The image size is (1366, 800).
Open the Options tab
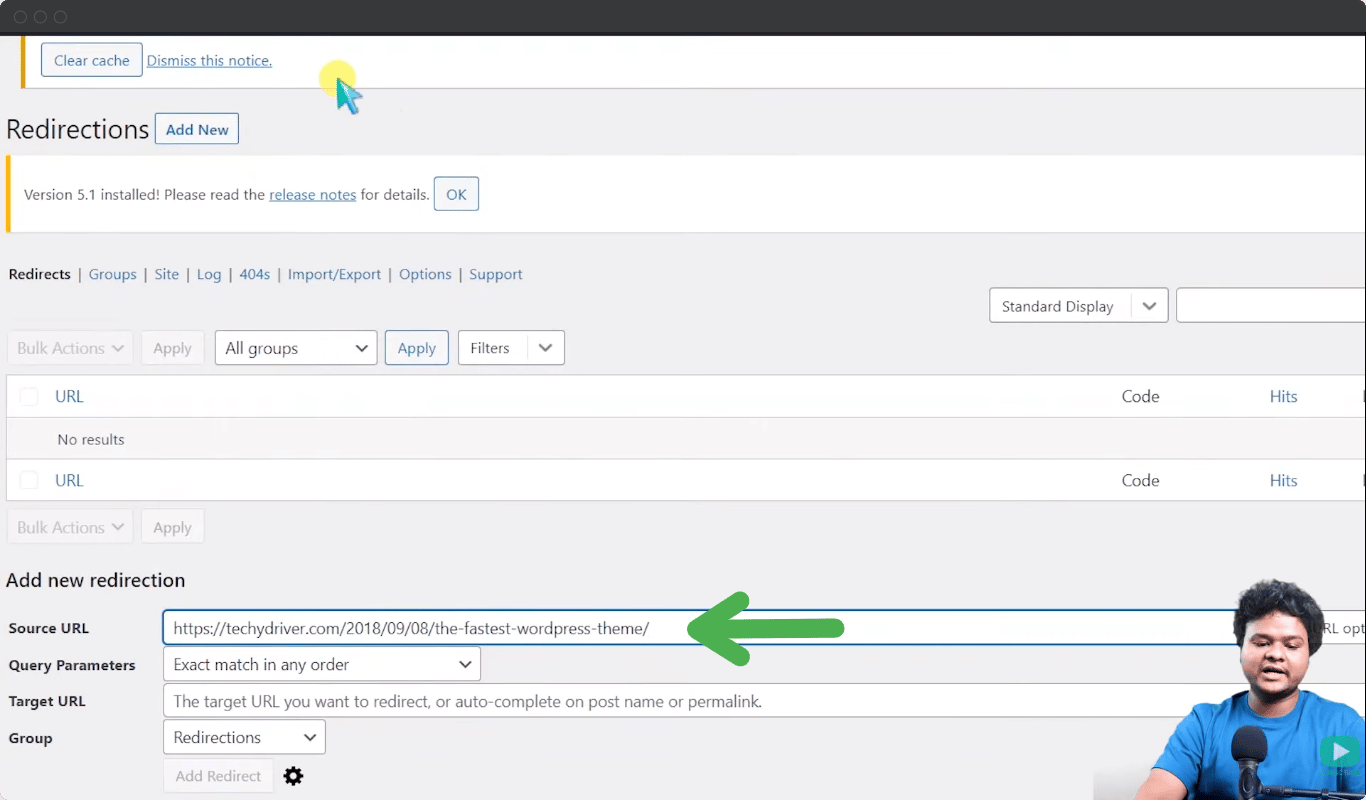click(426, 274)
